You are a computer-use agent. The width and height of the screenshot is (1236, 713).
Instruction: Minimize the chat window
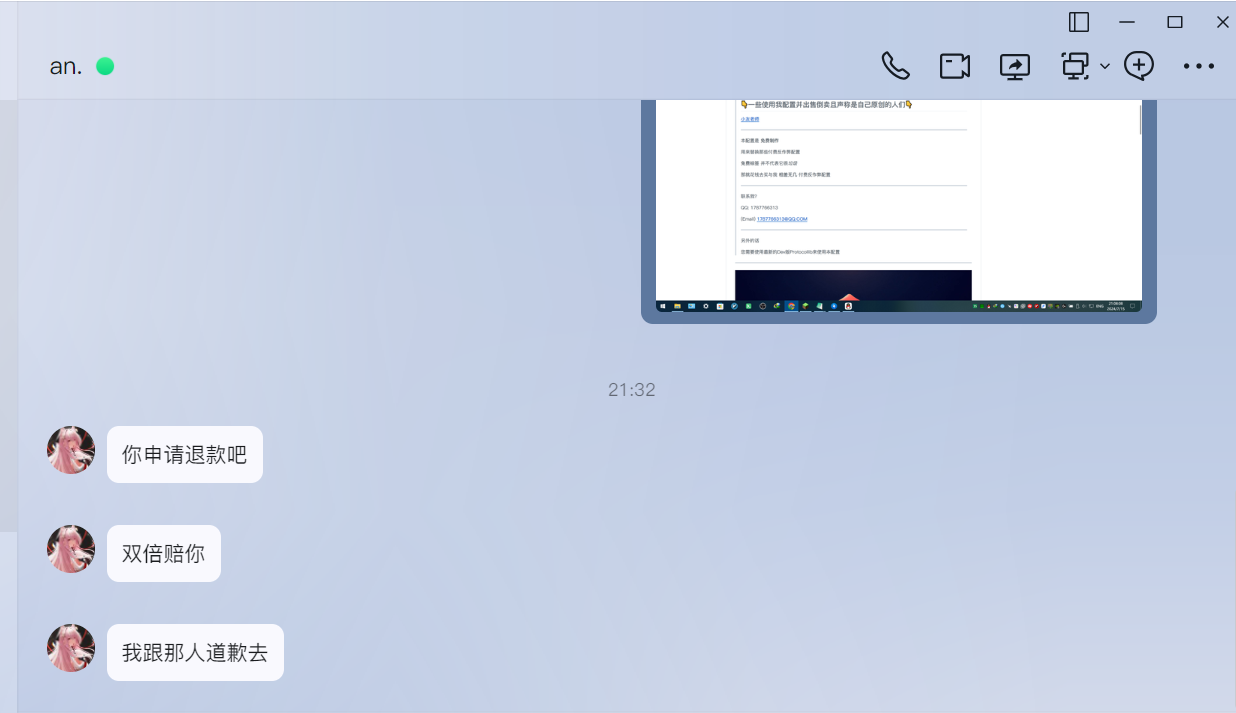[x=1127, y=22]
